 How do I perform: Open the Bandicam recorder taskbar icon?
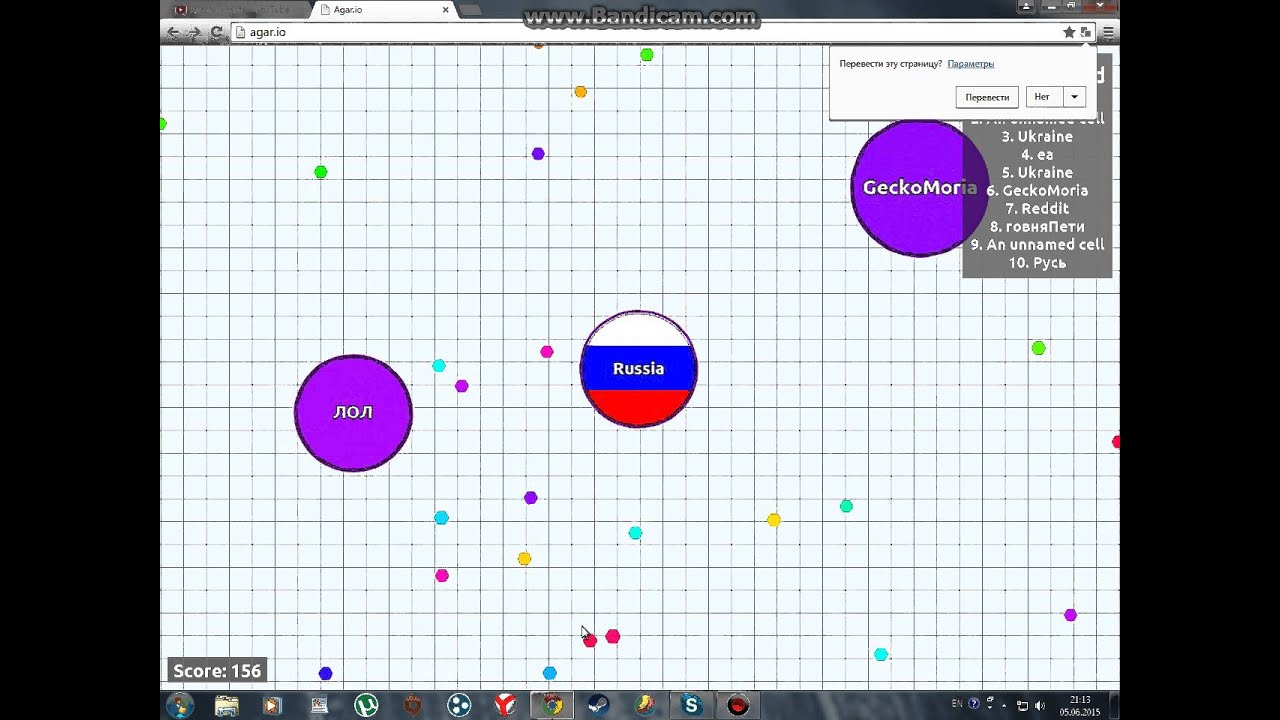point(738,705)
